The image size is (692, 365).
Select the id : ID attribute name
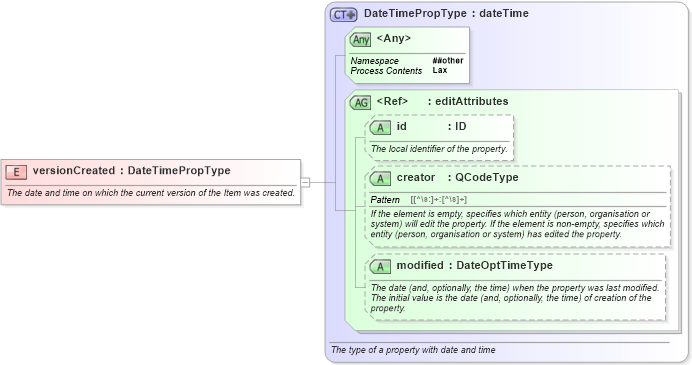431,127
